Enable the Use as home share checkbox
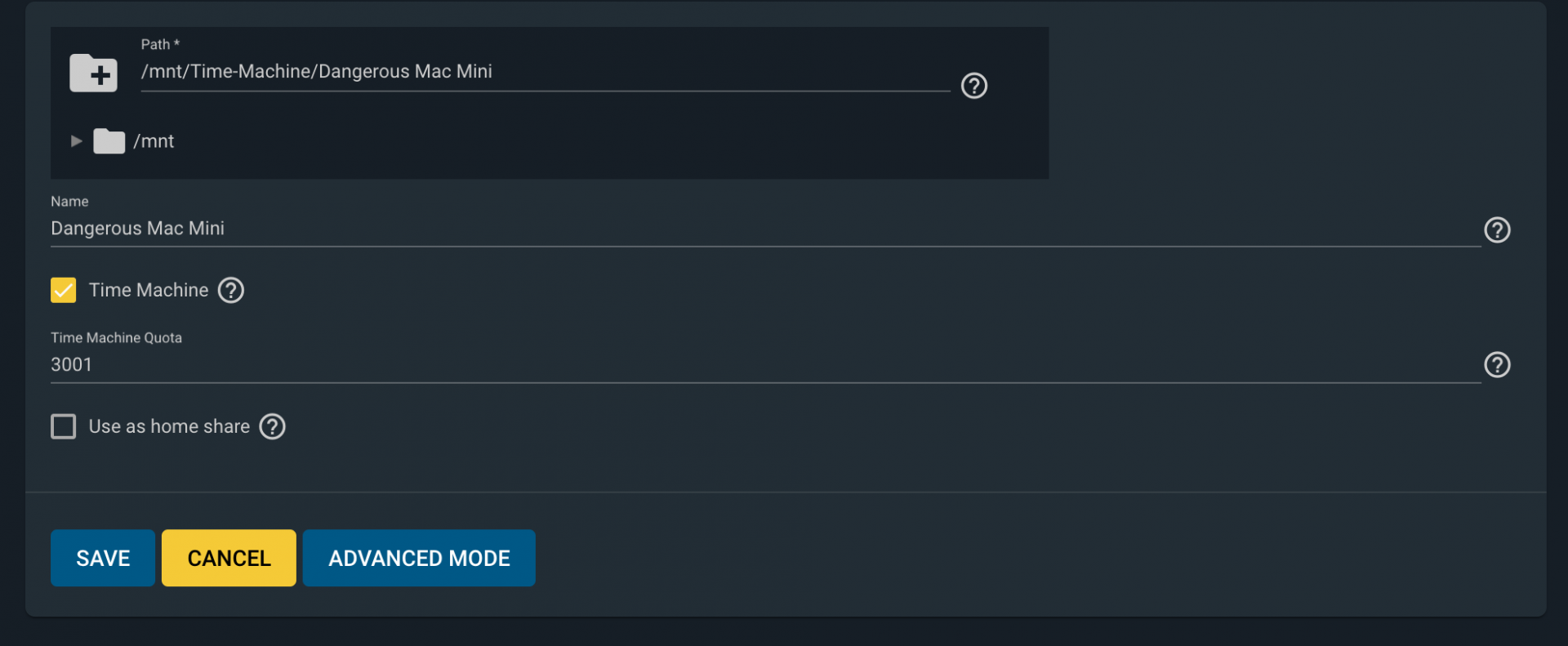 coord(64,426)
